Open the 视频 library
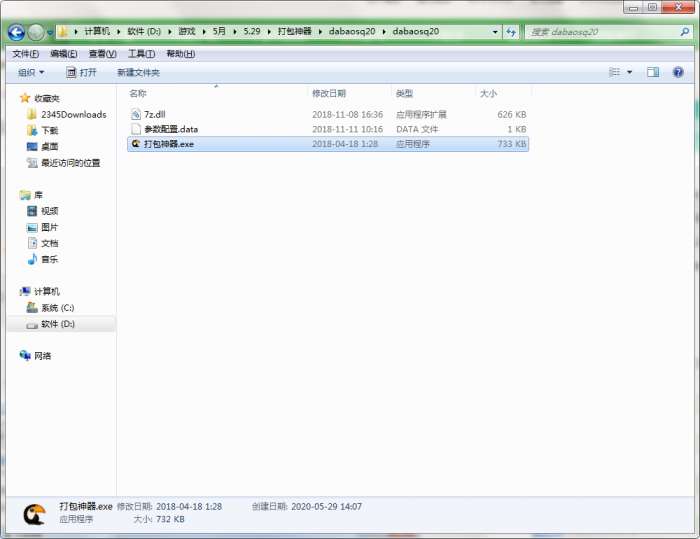 click(50, 211)
